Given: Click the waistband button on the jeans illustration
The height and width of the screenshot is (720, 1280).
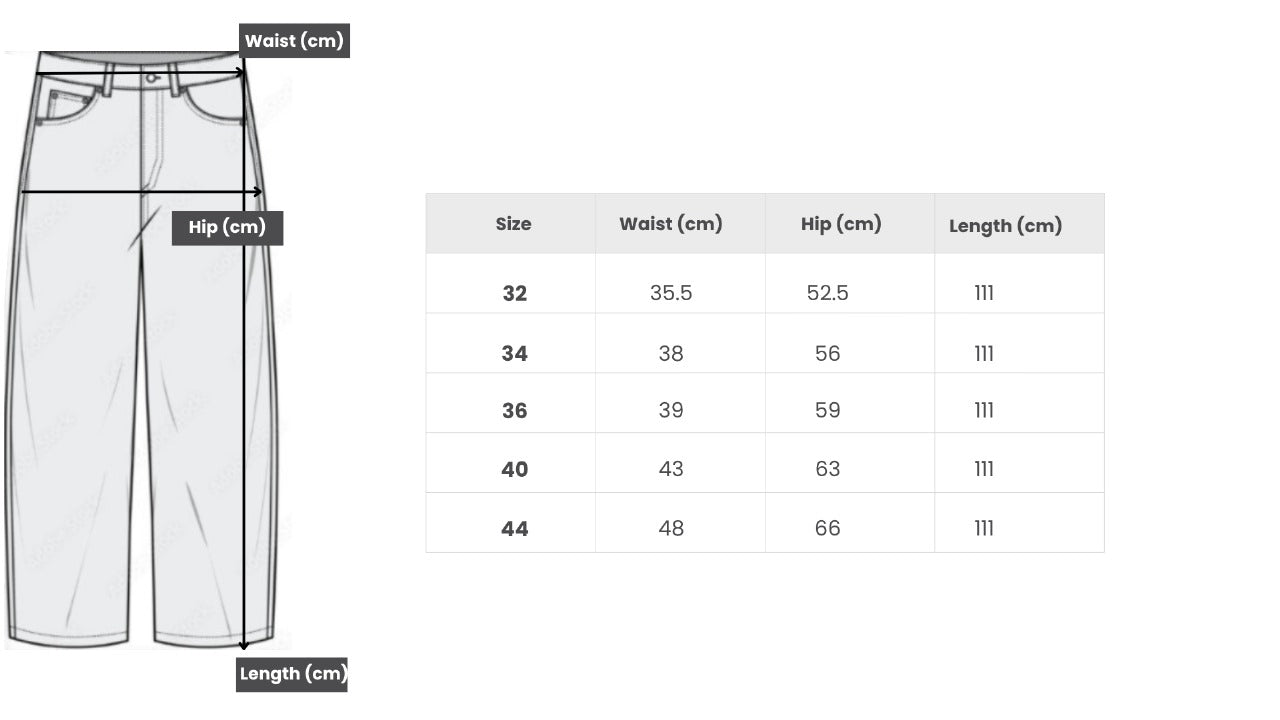Looking at the screenshot, I should point(151,77).
